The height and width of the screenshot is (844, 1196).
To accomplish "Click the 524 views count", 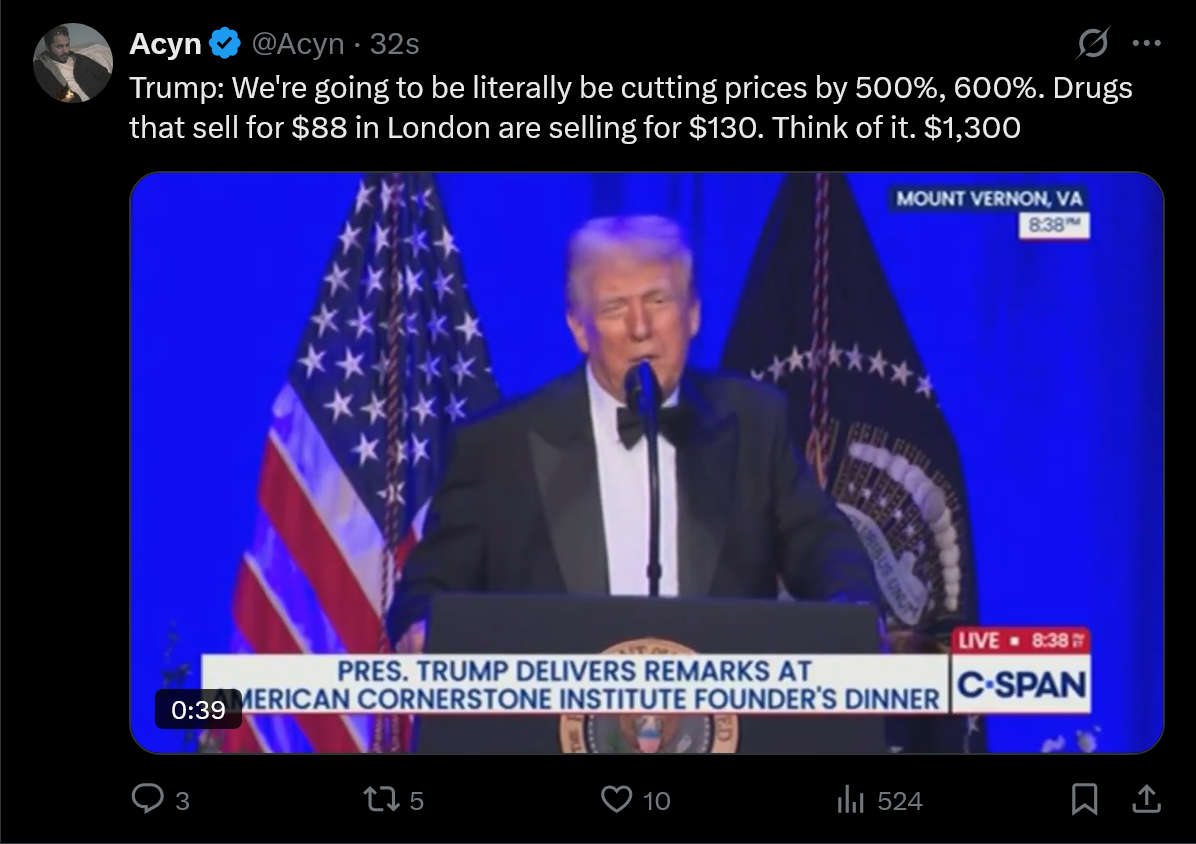I will pyautogui.click(x=900, y=801).
